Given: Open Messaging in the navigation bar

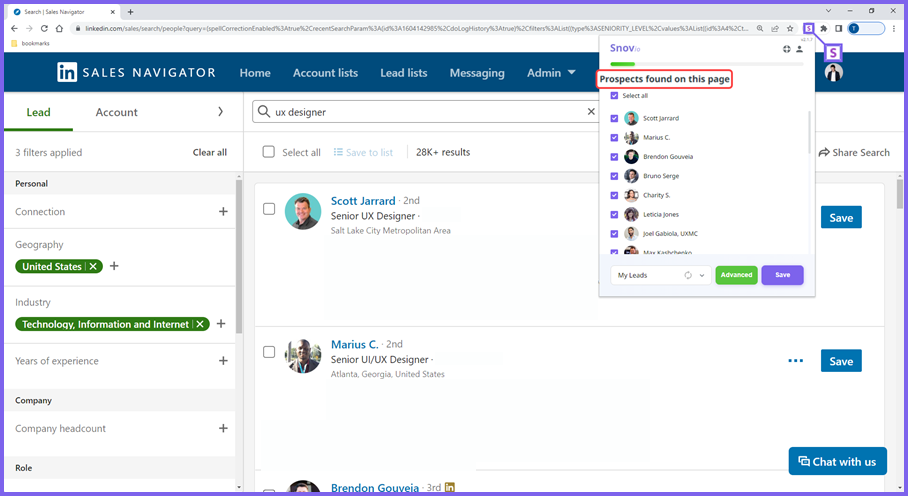Looking at the screenshot, I should (477, 73).
